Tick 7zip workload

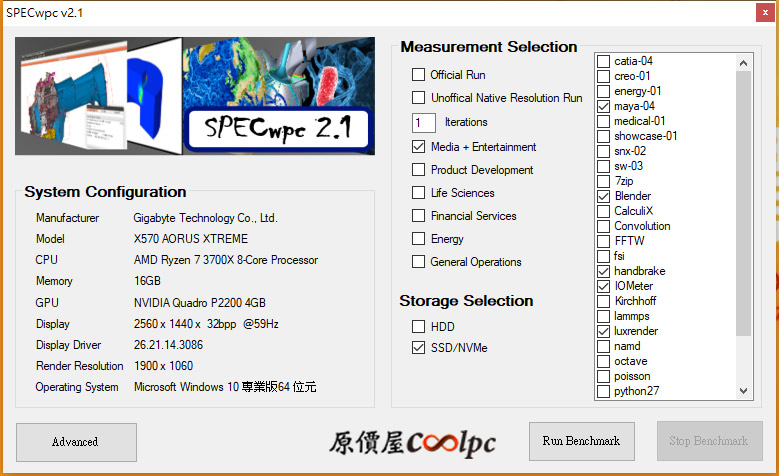tap(603, 181)
